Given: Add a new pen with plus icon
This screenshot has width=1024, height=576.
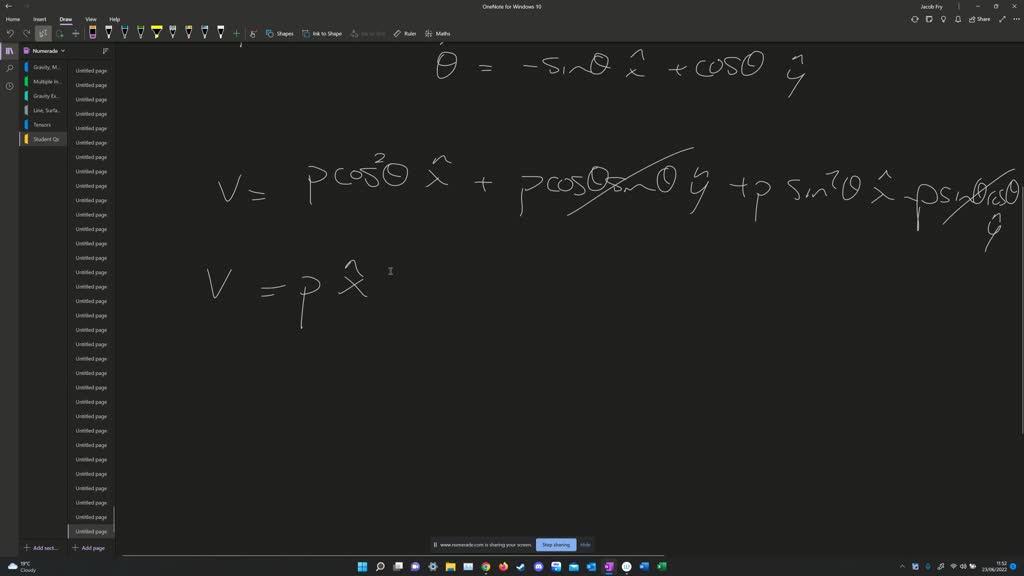Looking at the screenshot, I should [236, 33].
